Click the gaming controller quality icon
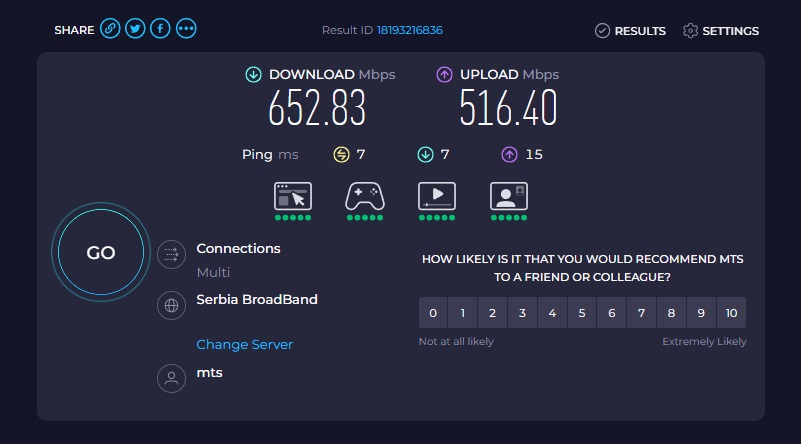 (x=365, y=196)
